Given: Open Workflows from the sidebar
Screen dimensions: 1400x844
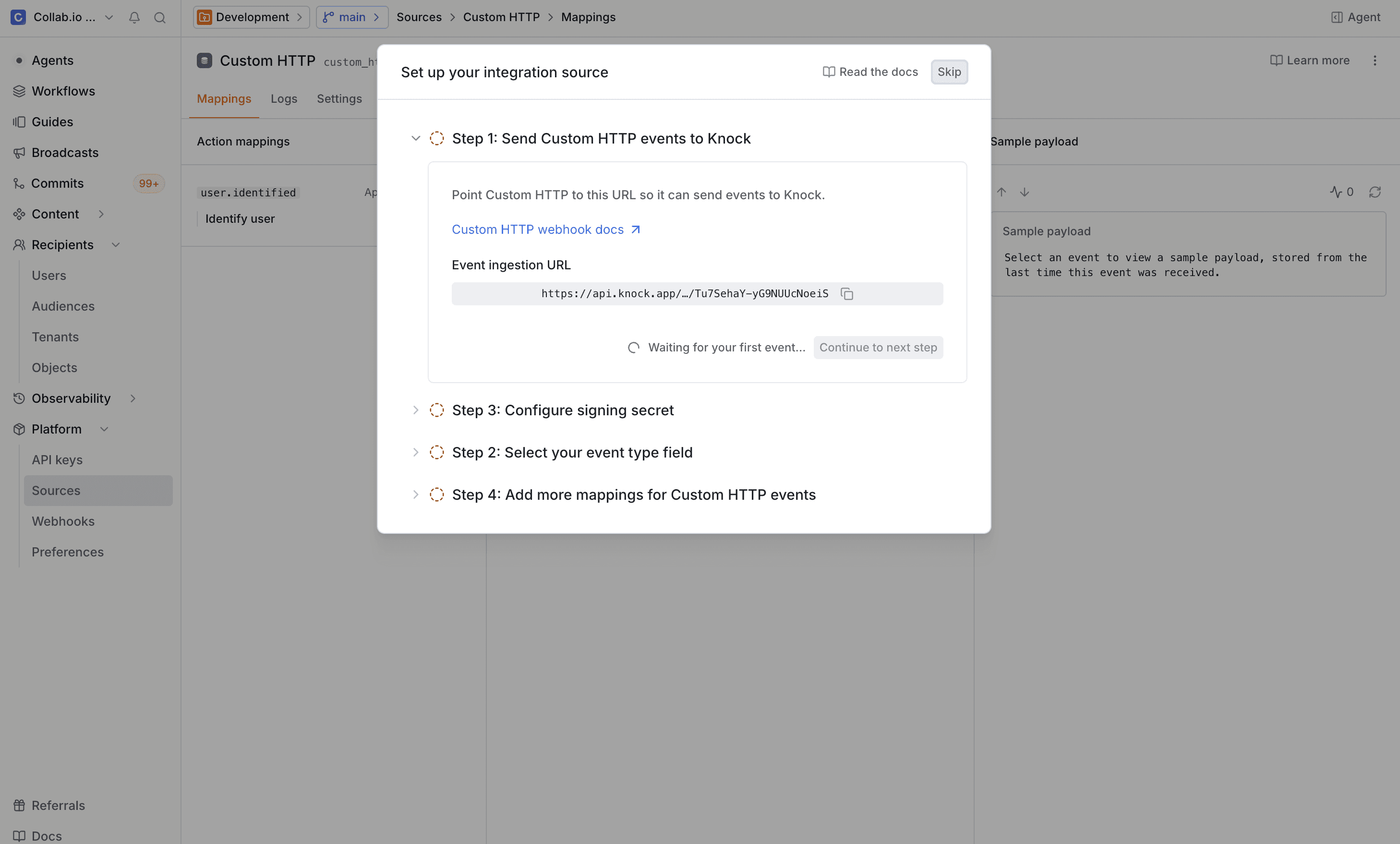Looking at the screenshot, I should (x=63, y=91).
